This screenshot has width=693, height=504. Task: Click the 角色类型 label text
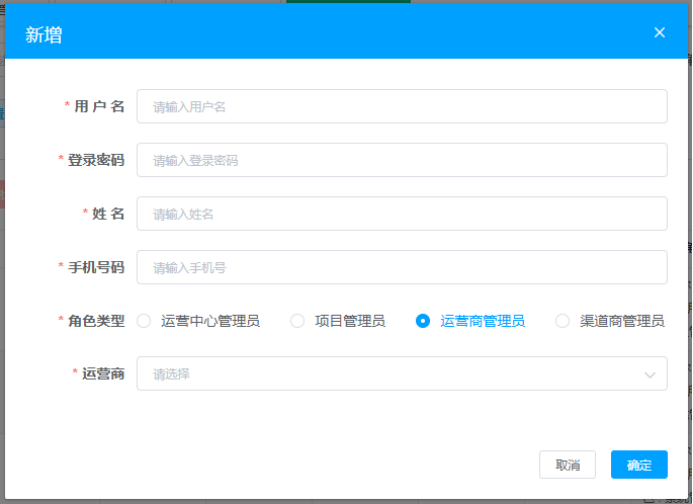click(x=96, y=321)
